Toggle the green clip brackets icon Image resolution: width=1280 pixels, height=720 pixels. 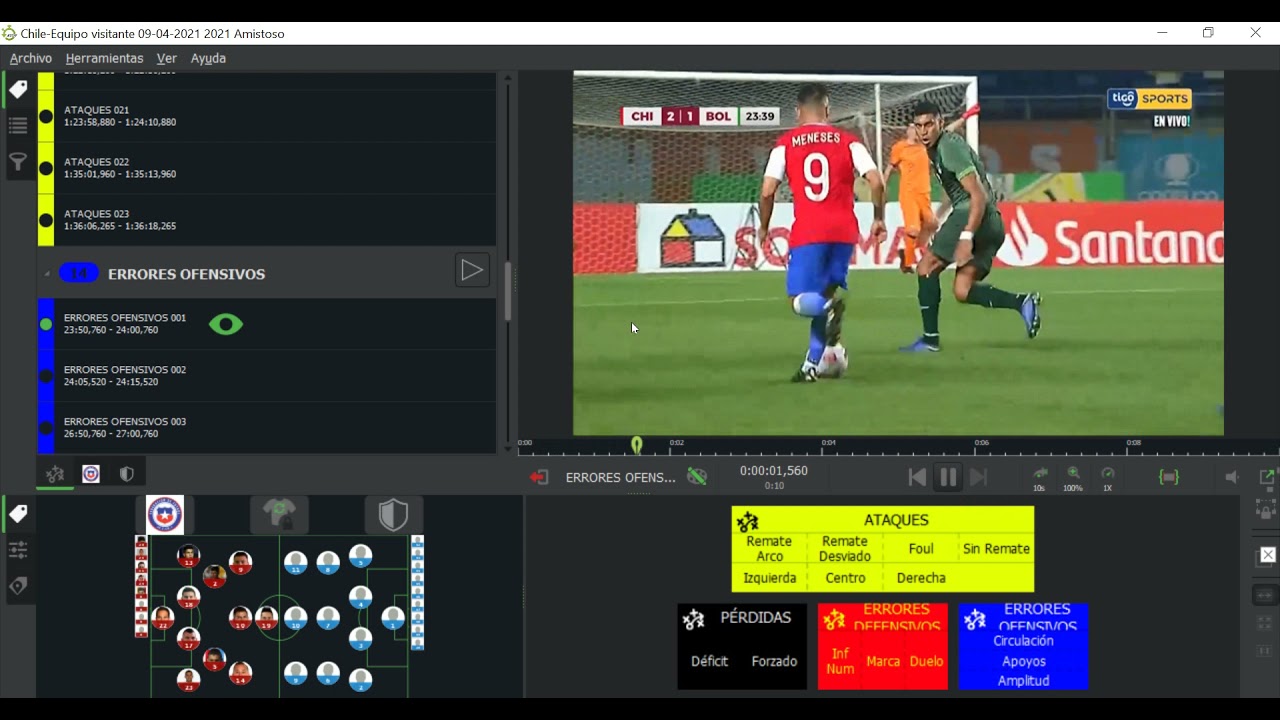[x=1169, y=477]
